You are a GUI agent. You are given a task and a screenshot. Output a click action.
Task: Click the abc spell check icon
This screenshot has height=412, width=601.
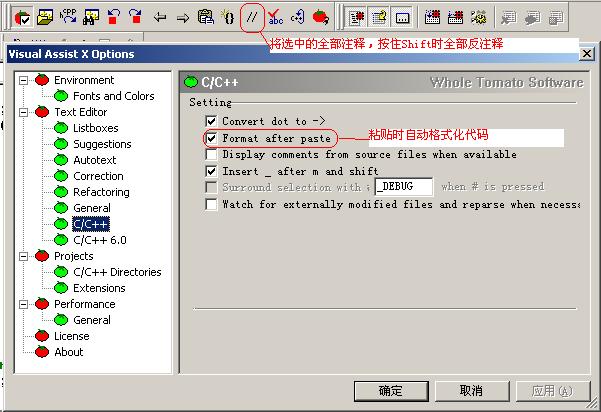click(x=275, y=17)
